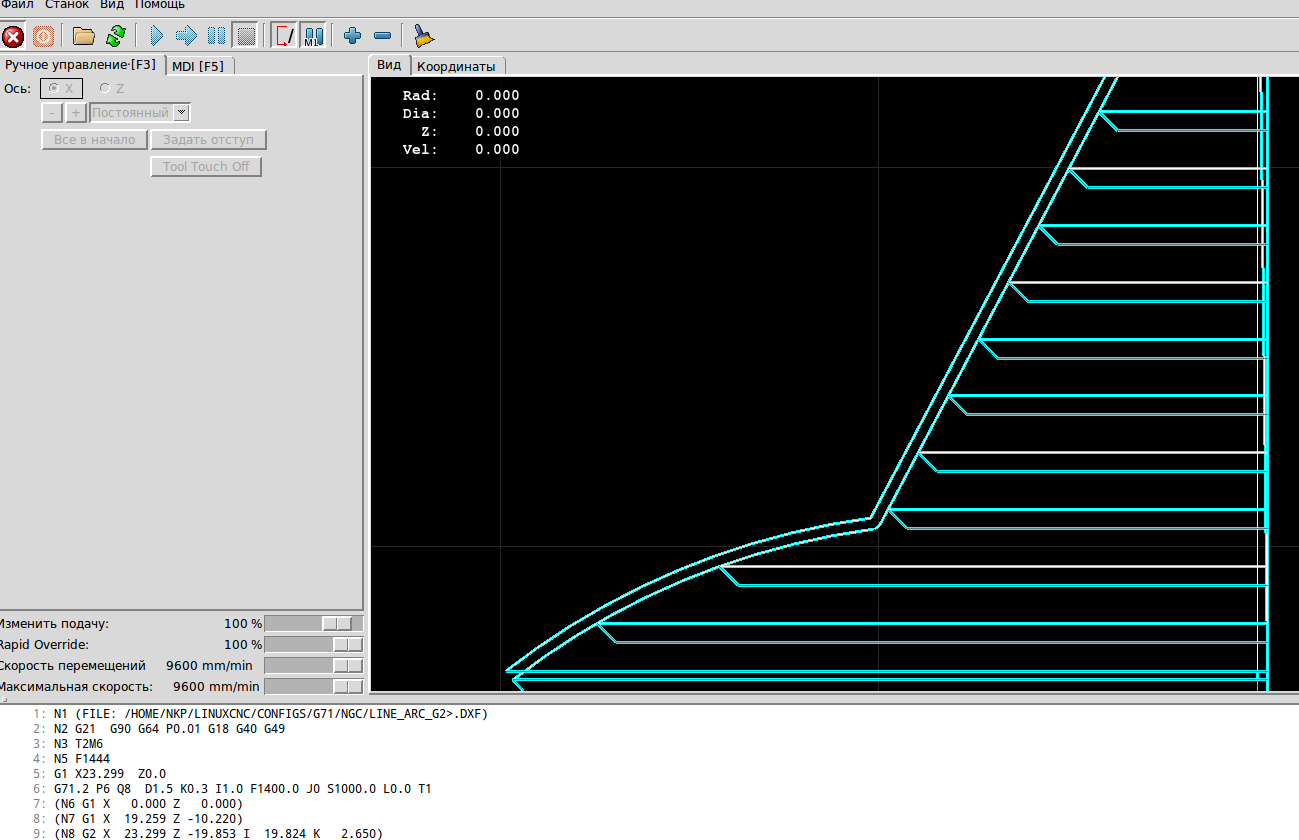This screenshot has width=1299, height=840.
Task: Click the Все в начало button
Action: click(x=95, y=140)
